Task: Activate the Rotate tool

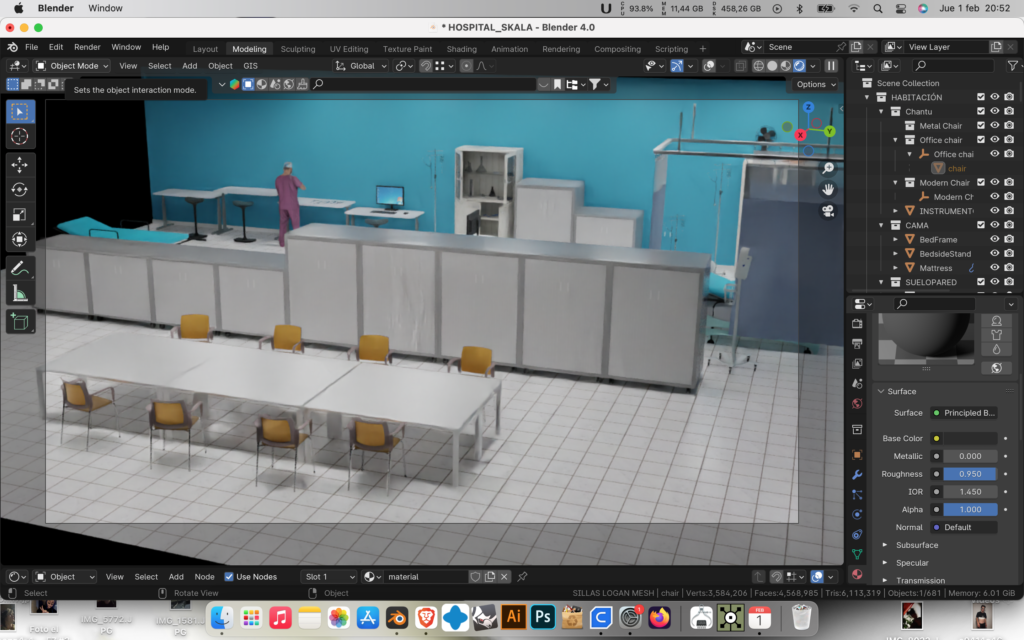Action: [x=21, y=189]
